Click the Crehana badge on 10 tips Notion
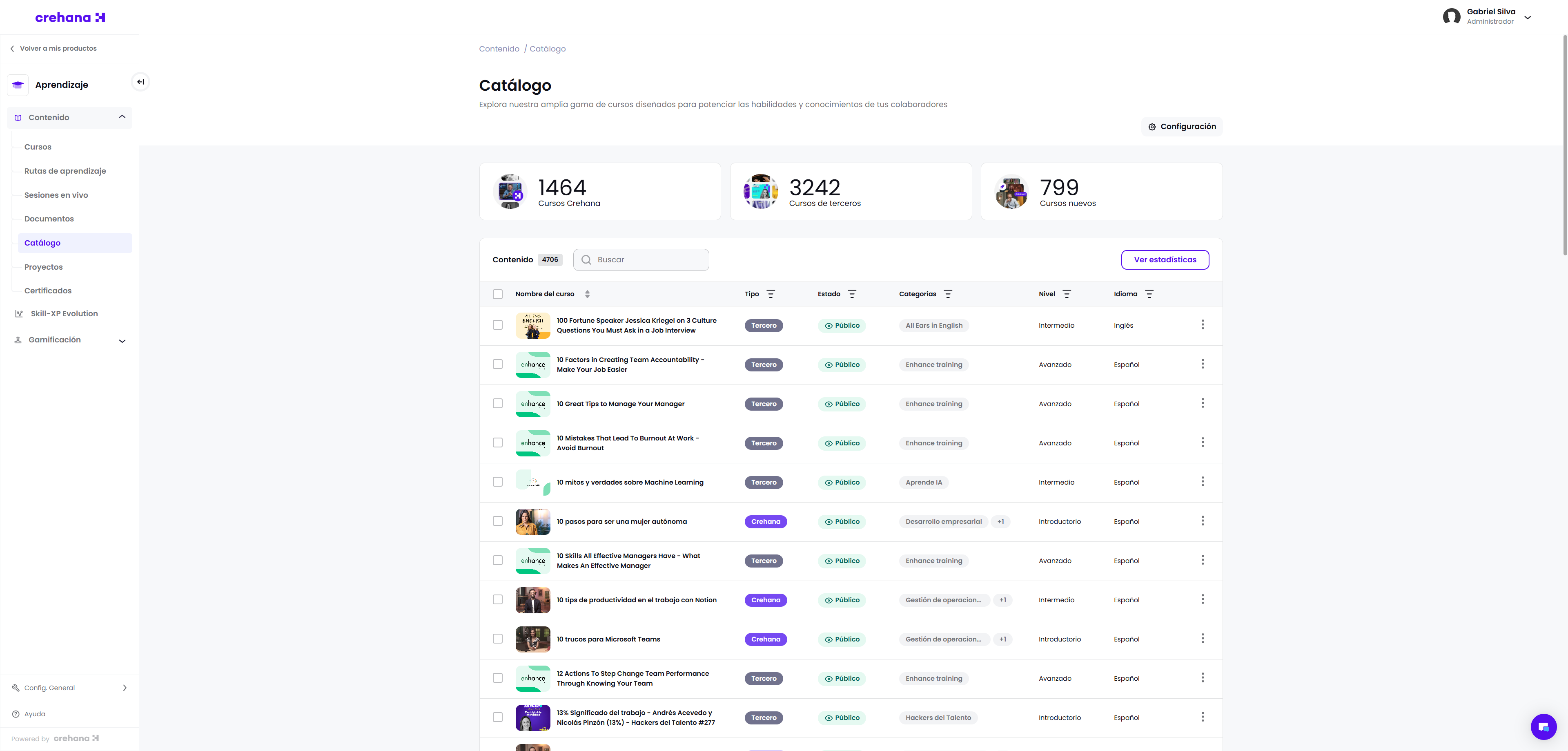This screenshot has width=1568, height=751. [765, 600]
